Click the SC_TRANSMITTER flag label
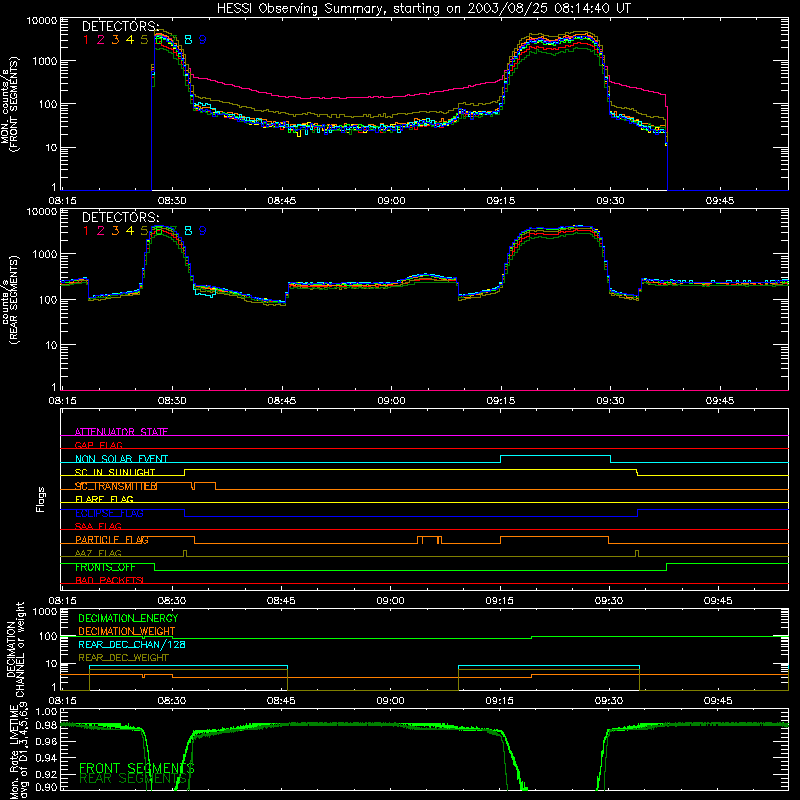Screen dimensions: 800x800 (x=116, y=486)
